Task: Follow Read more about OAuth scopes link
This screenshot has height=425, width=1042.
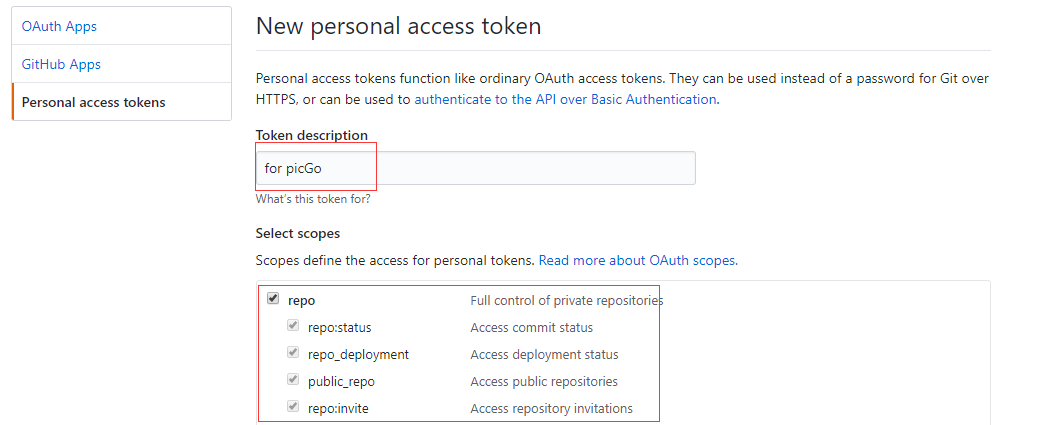Action: pos(637,260)
